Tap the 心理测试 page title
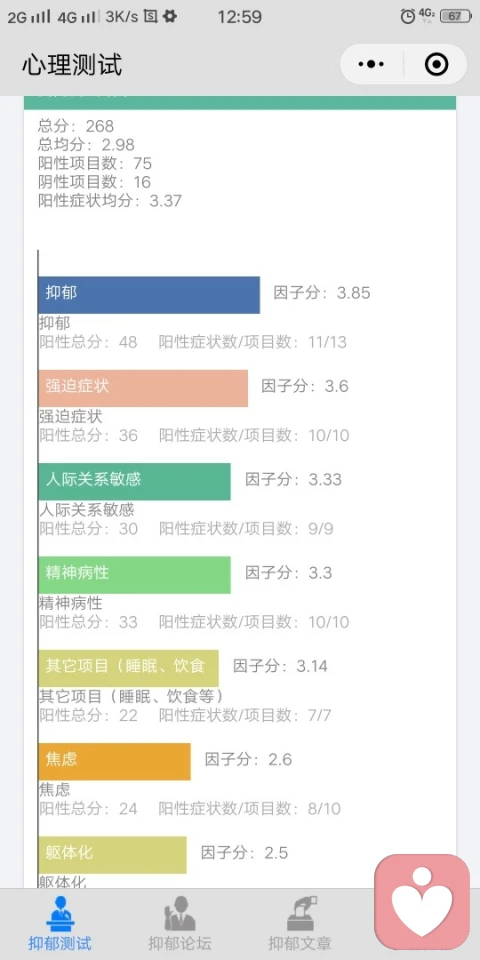This screenshot has height=960, width=480. 72,64
